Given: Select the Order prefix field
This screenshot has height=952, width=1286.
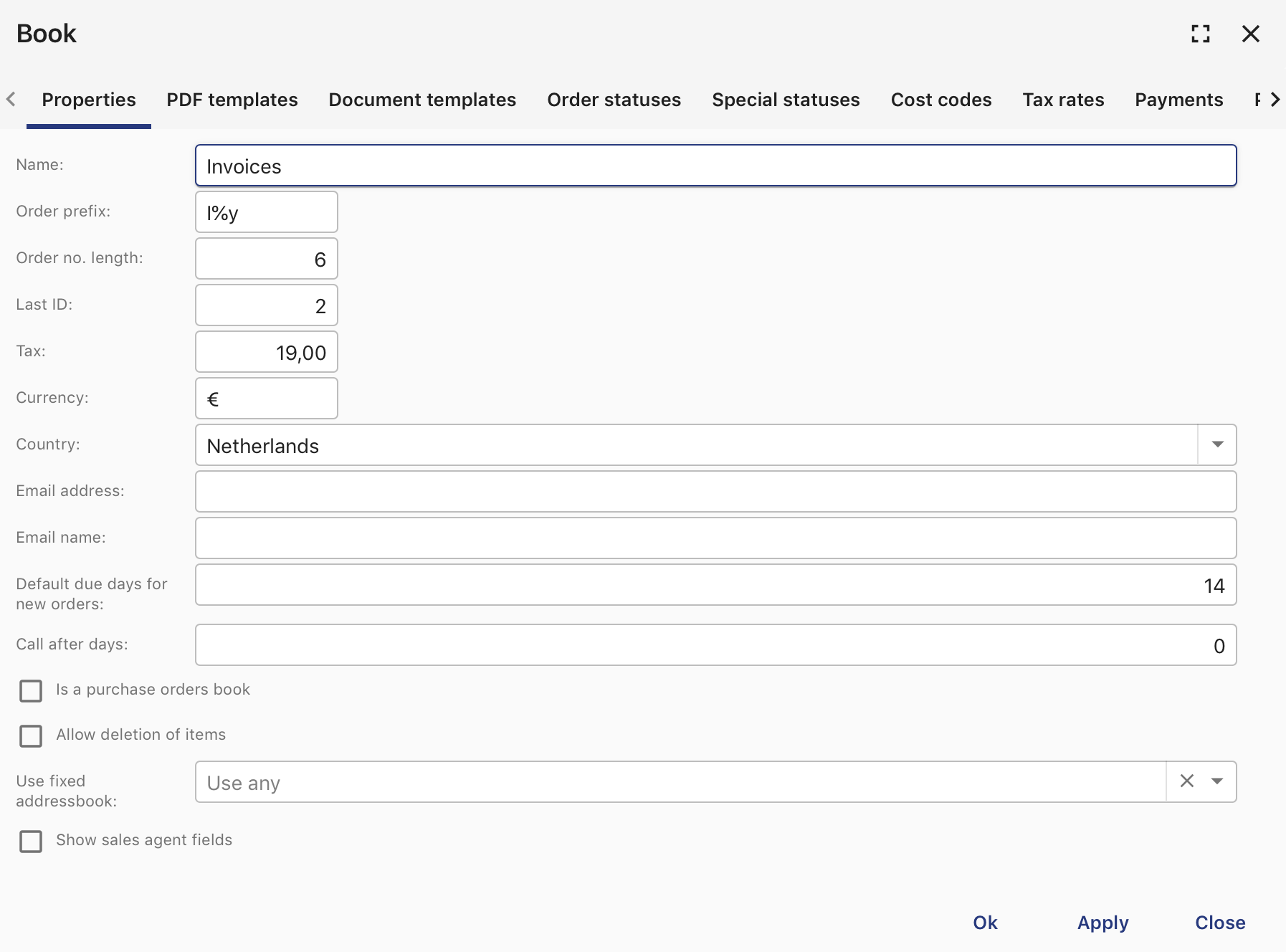Looking at the screenshot, I should [267, 212].
